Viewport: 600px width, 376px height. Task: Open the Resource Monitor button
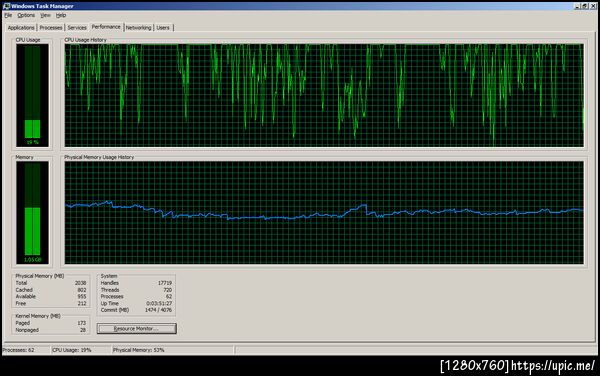coord(137,329)
